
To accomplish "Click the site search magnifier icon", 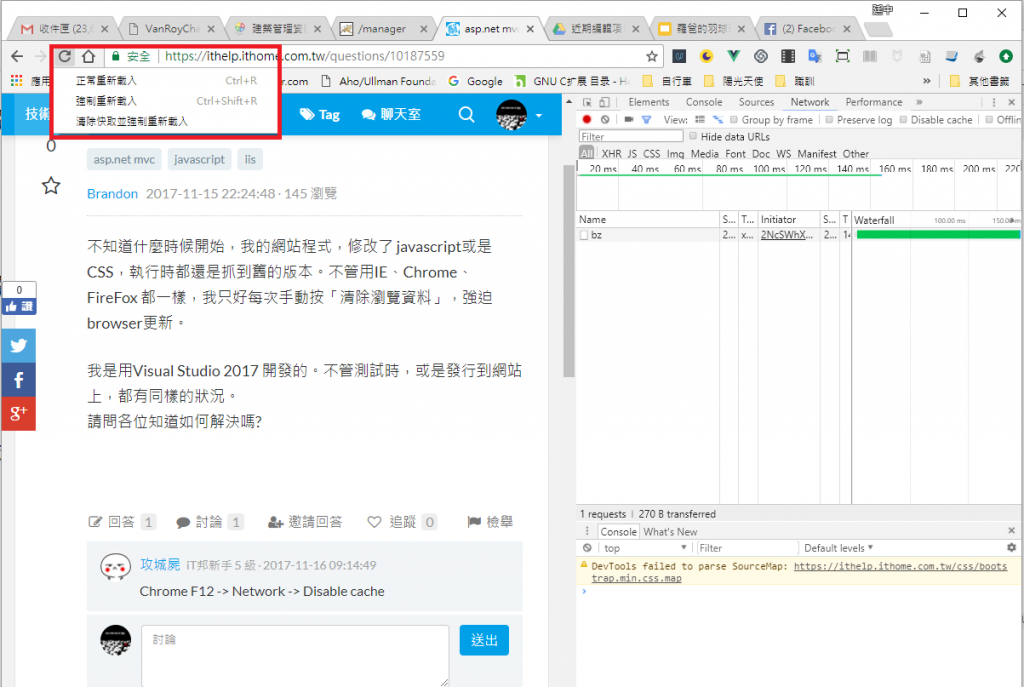I will [x=466, y=115].
